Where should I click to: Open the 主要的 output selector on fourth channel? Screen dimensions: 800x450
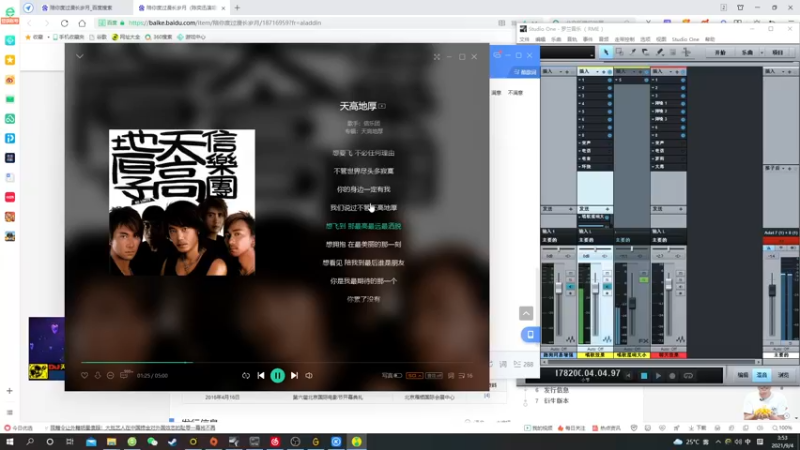pos(668,240)
